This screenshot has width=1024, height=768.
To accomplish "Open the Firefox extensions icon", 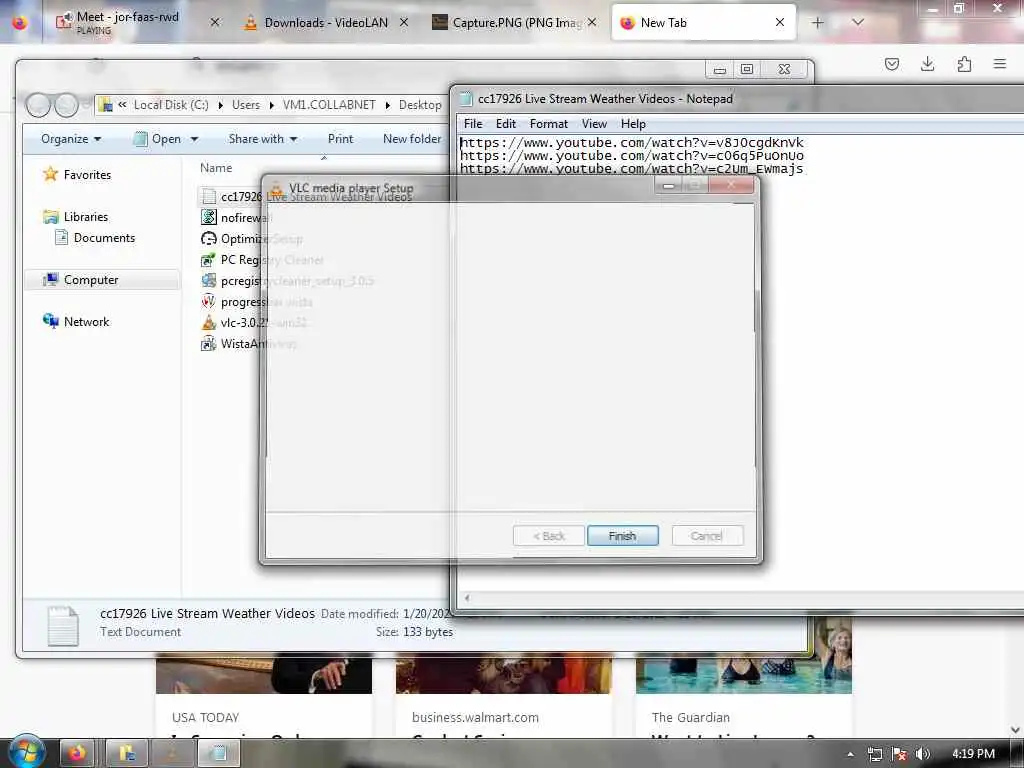I will click(964, 64).
